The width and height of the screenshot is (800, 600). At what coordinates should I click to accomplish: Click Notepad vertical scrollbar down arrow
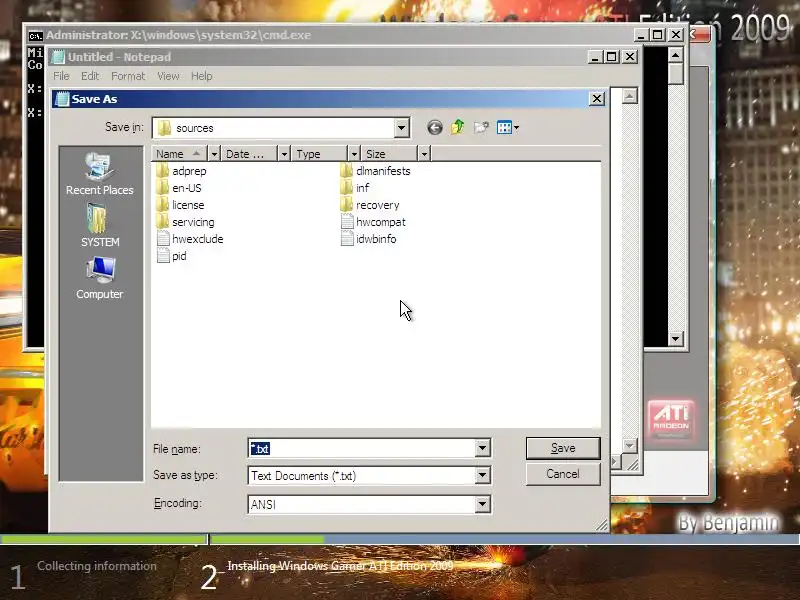pos(630,445)
